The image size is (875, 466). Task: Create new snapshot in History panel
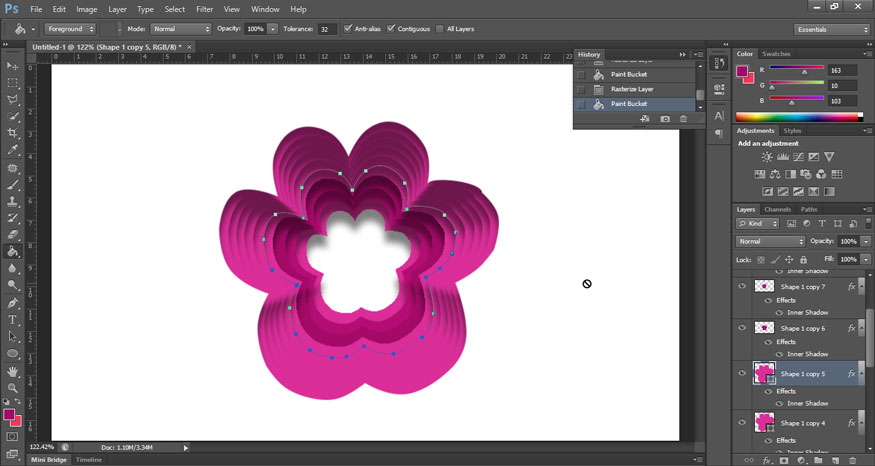click(665, 119)
